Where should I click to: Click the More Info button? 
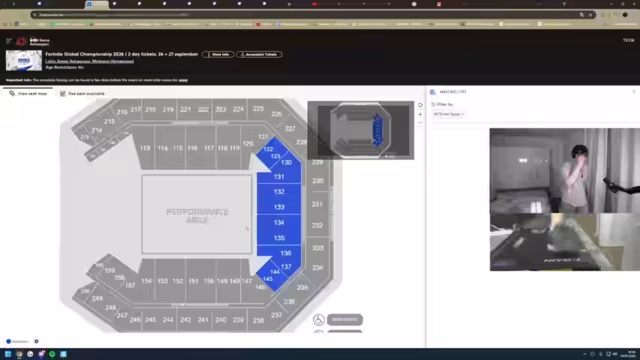click(x=218, y=54)
